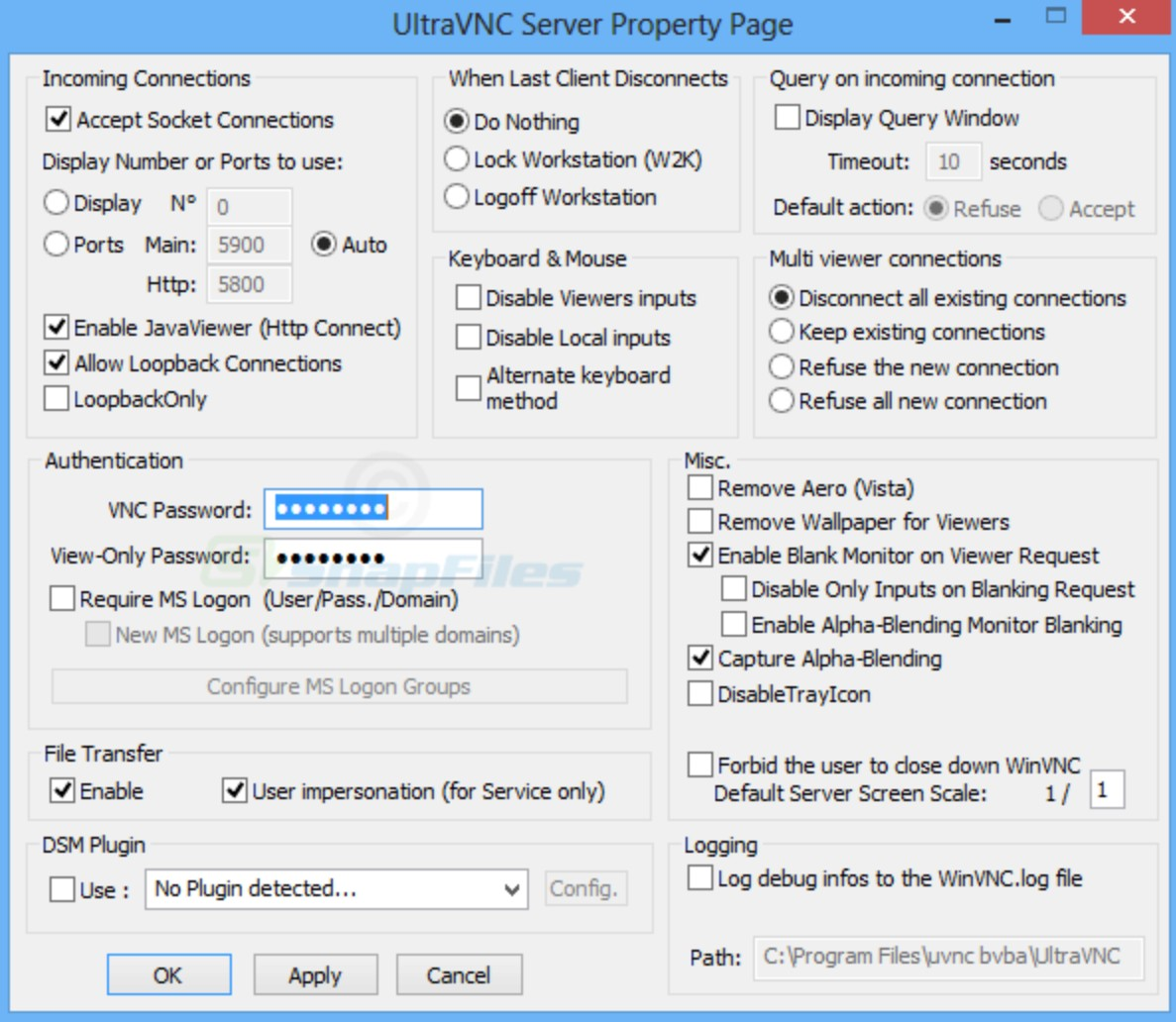Select the Ports radio button

(56, 244)
